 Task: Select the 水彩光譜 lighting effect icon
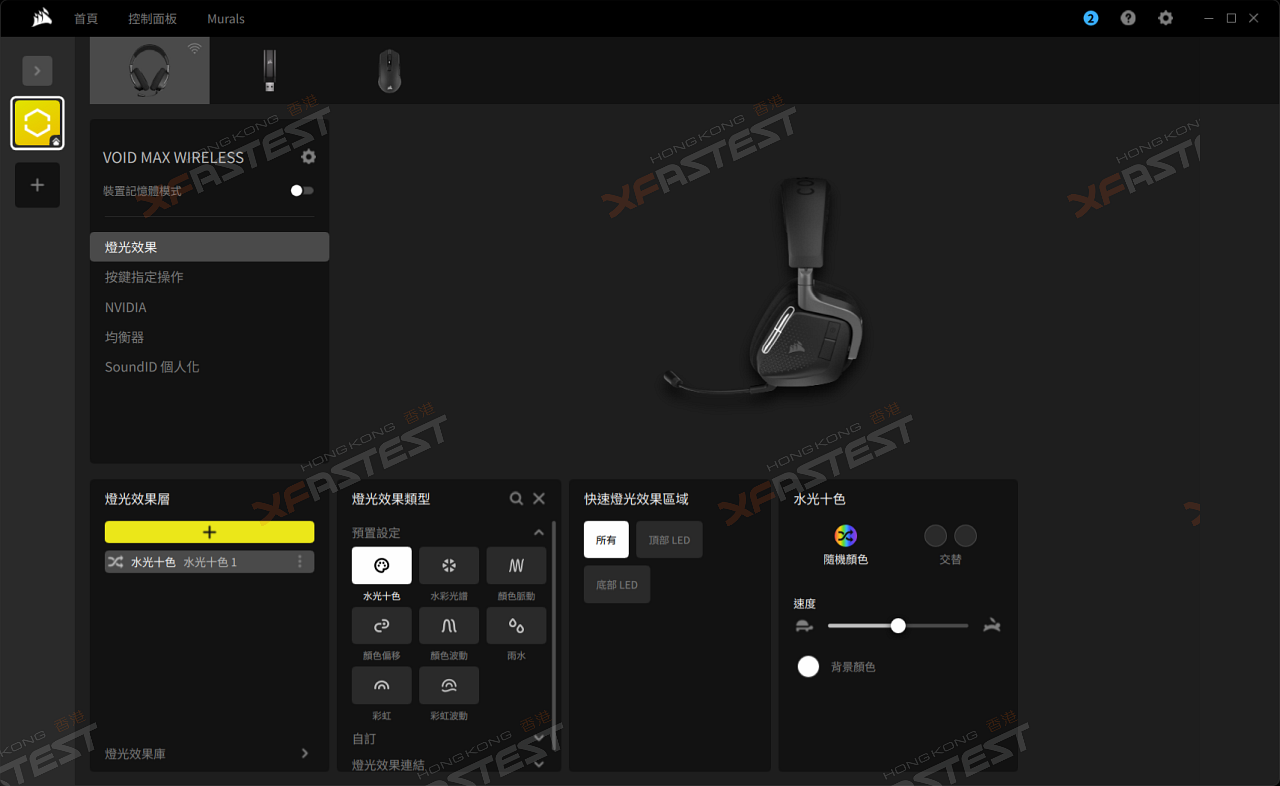pos(448,566)
